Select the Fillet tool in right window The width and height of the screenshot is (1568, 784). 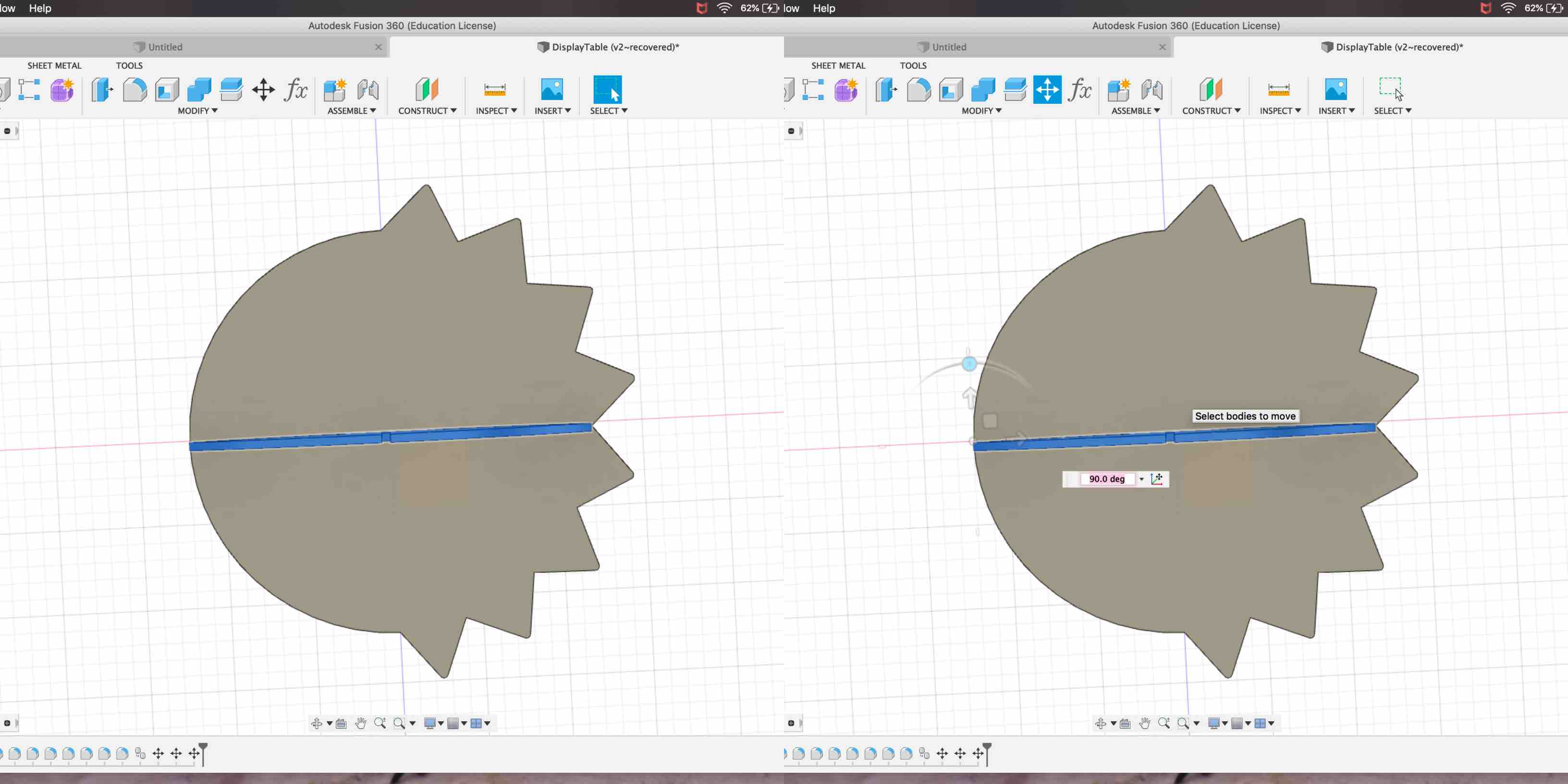point(919,89)
